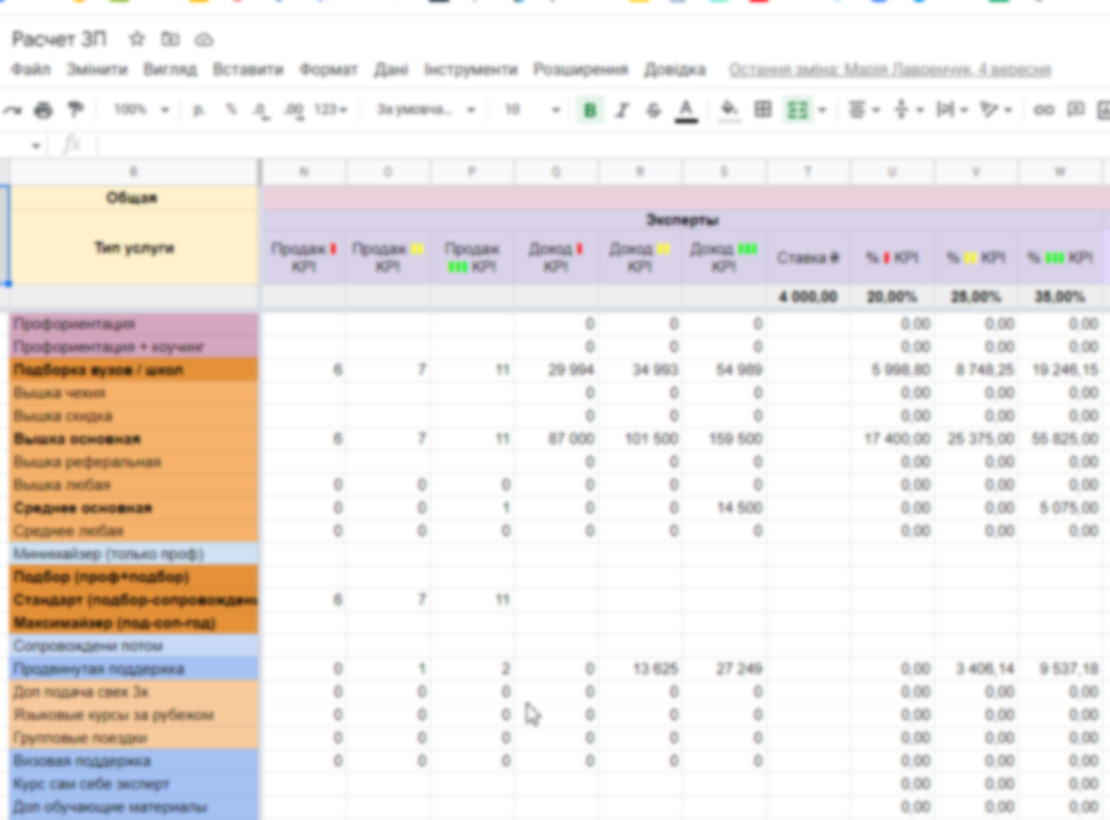Select the Минимайзер (только проф) cell
Screen dimensions: 1110x820
(x=134, y=554)
